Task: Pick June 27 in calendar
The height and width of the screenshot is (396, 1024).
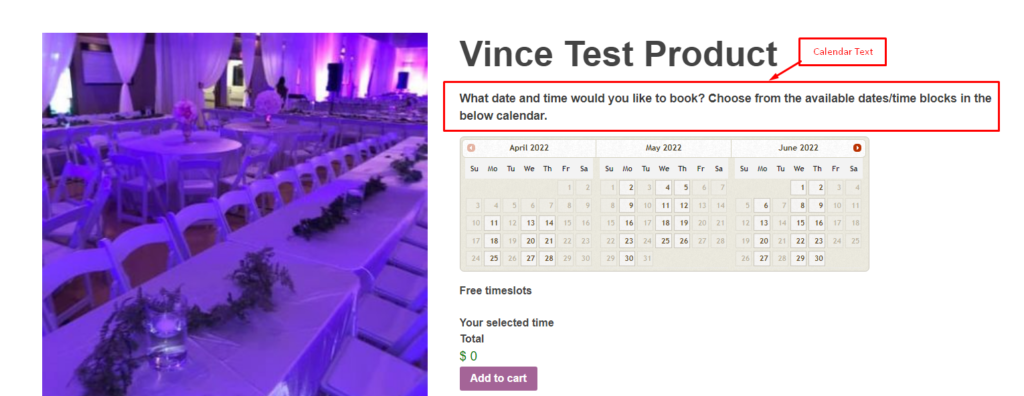Action: point(762,258)
